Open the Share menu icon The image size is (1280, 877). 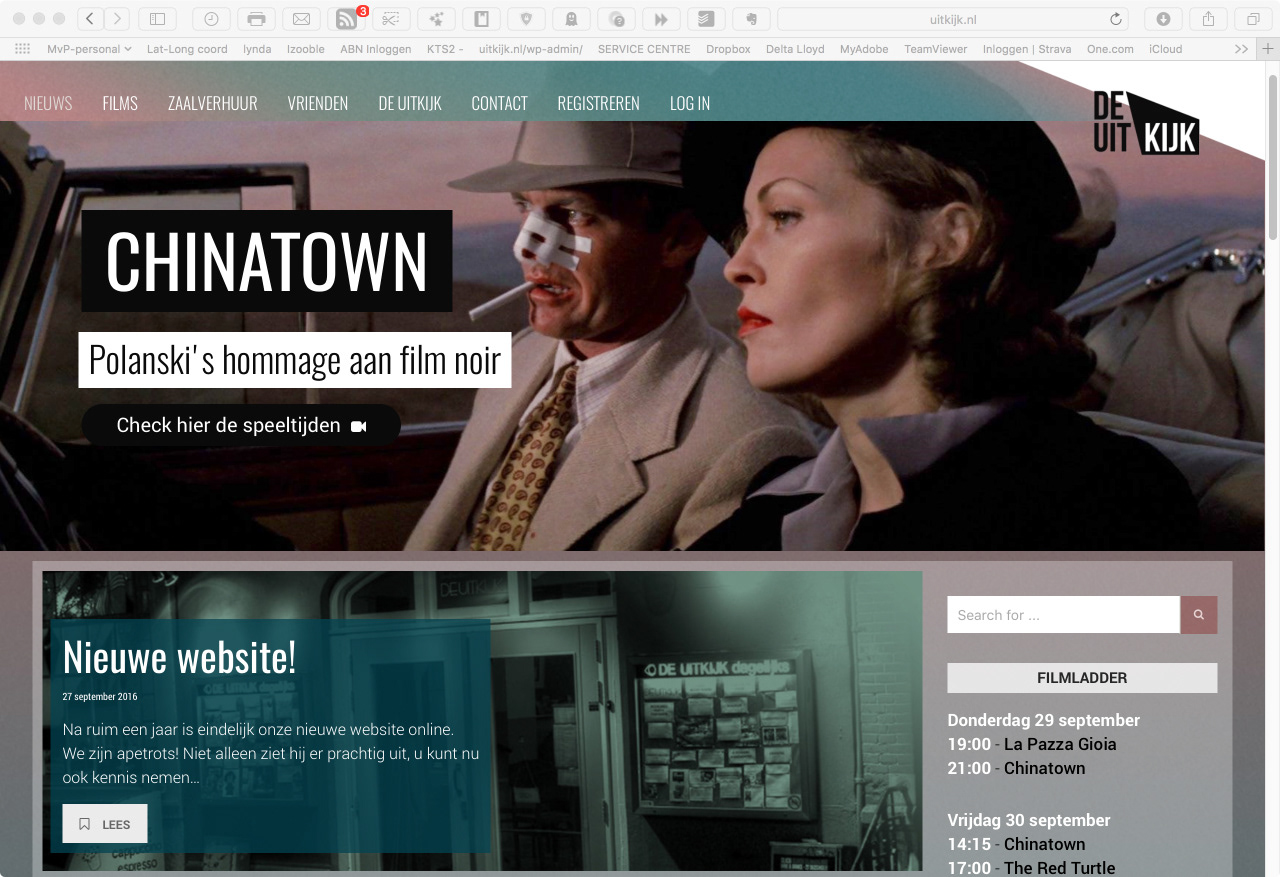coord(1208,19)
